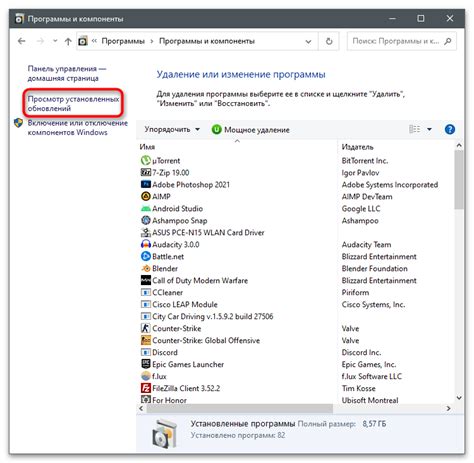Click the search magnifier icon
Viewport: 474px width, 463px height.
coord(448,41)
